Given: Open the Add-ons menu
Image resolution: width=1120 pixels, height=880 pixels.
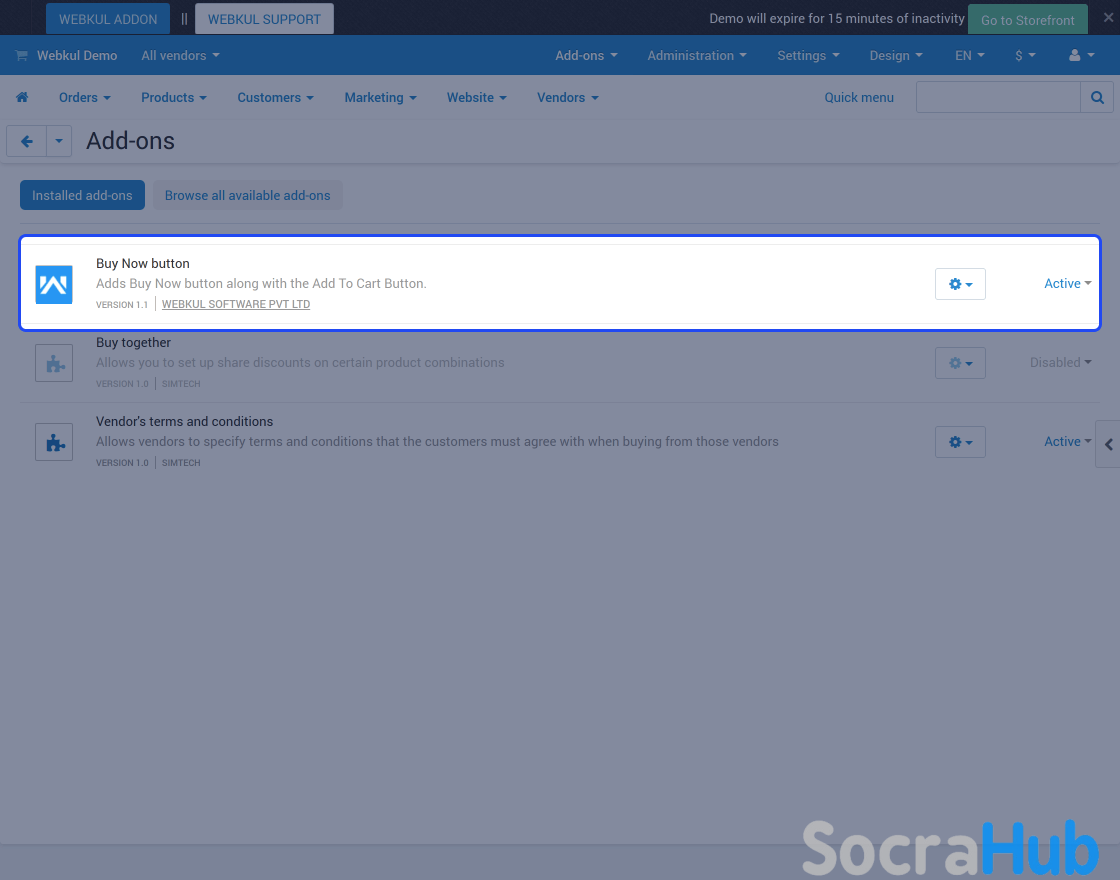Looking at the screenshot, I should [x=586, y=55].
